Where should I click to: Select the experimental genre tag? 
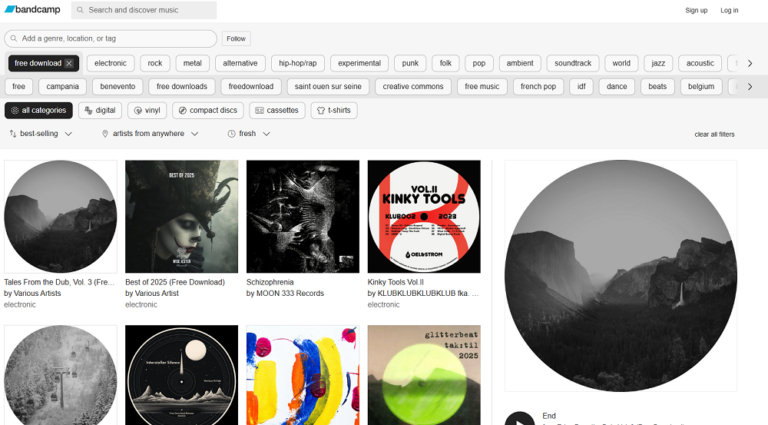click(x=359, y=63)
